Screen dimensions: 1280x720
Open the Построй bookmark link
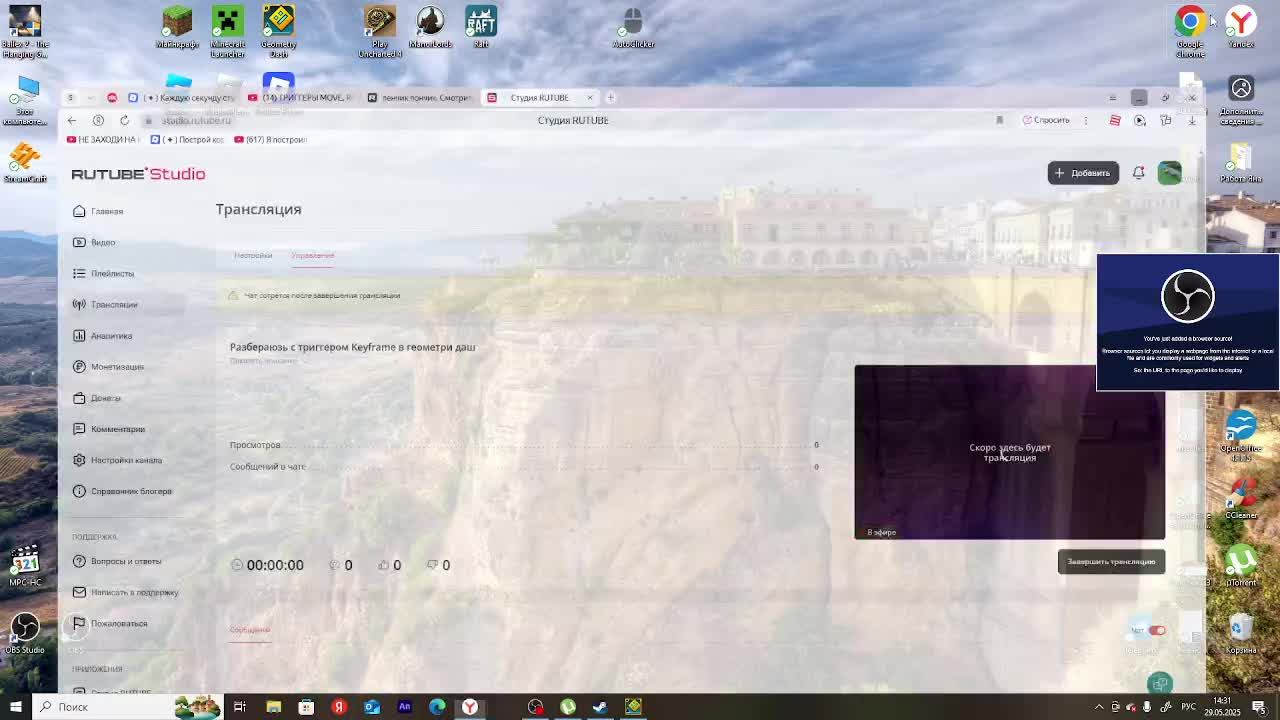click(x=188, y=139)
